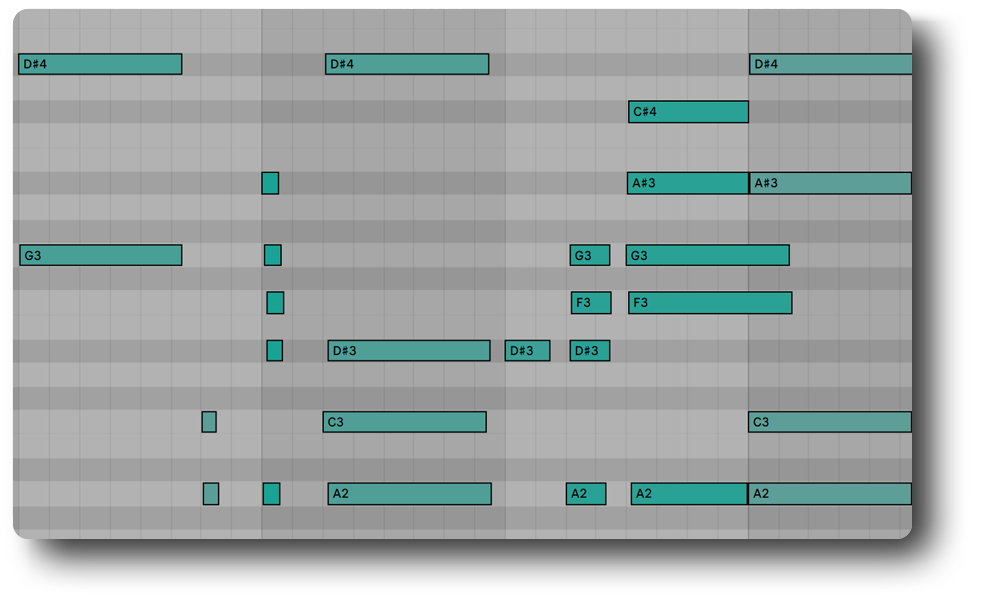
Task: Click the first tiny note in A2 row
Action: click(x=211, y=494)
